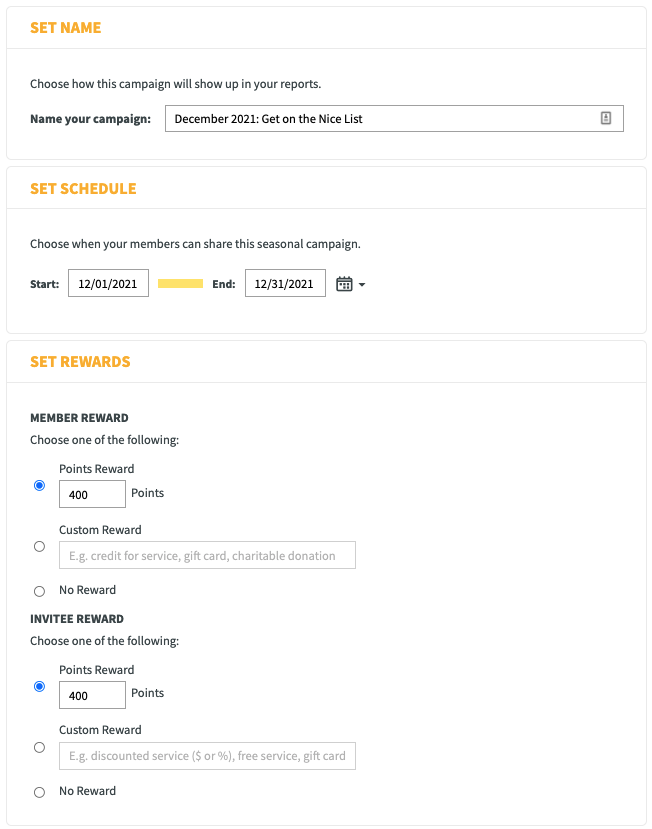Click 'Choose when your members can share' text
The width and height of the screenshot is (652, 829).
195,244
